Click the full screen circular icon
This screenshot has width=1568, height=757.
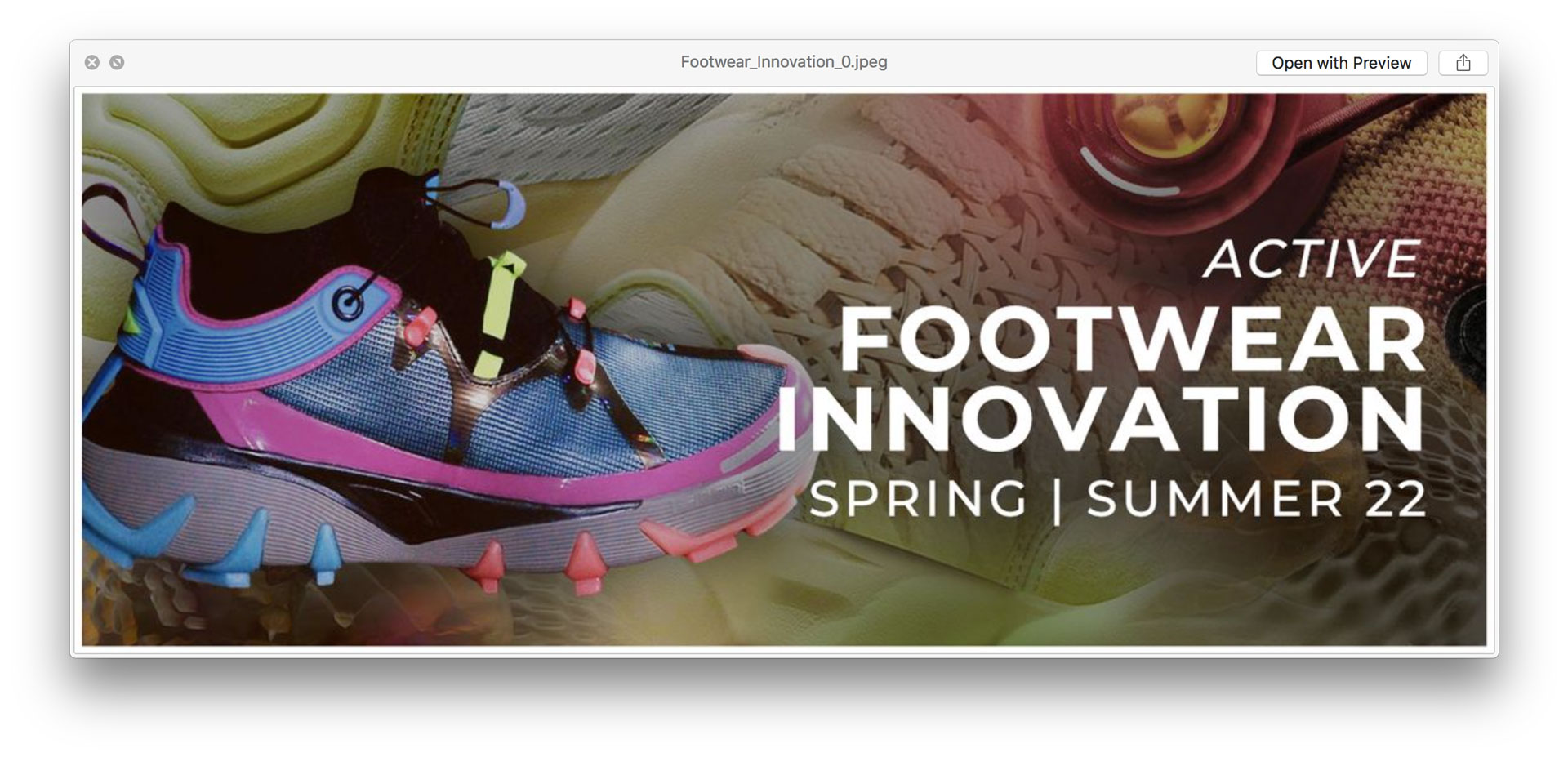(117, 62)
